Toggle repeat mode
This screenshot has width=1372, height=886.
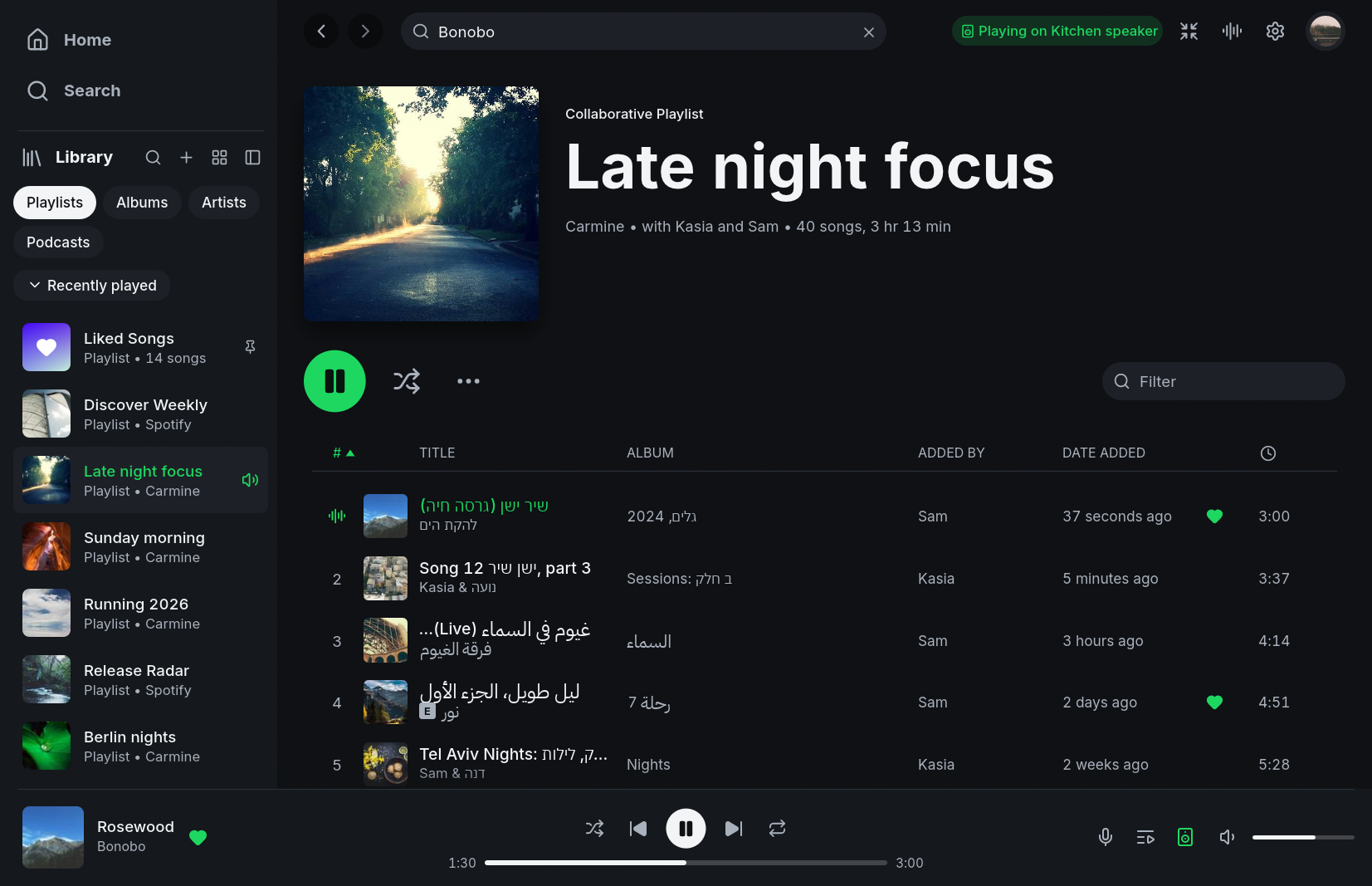point(777,829)
